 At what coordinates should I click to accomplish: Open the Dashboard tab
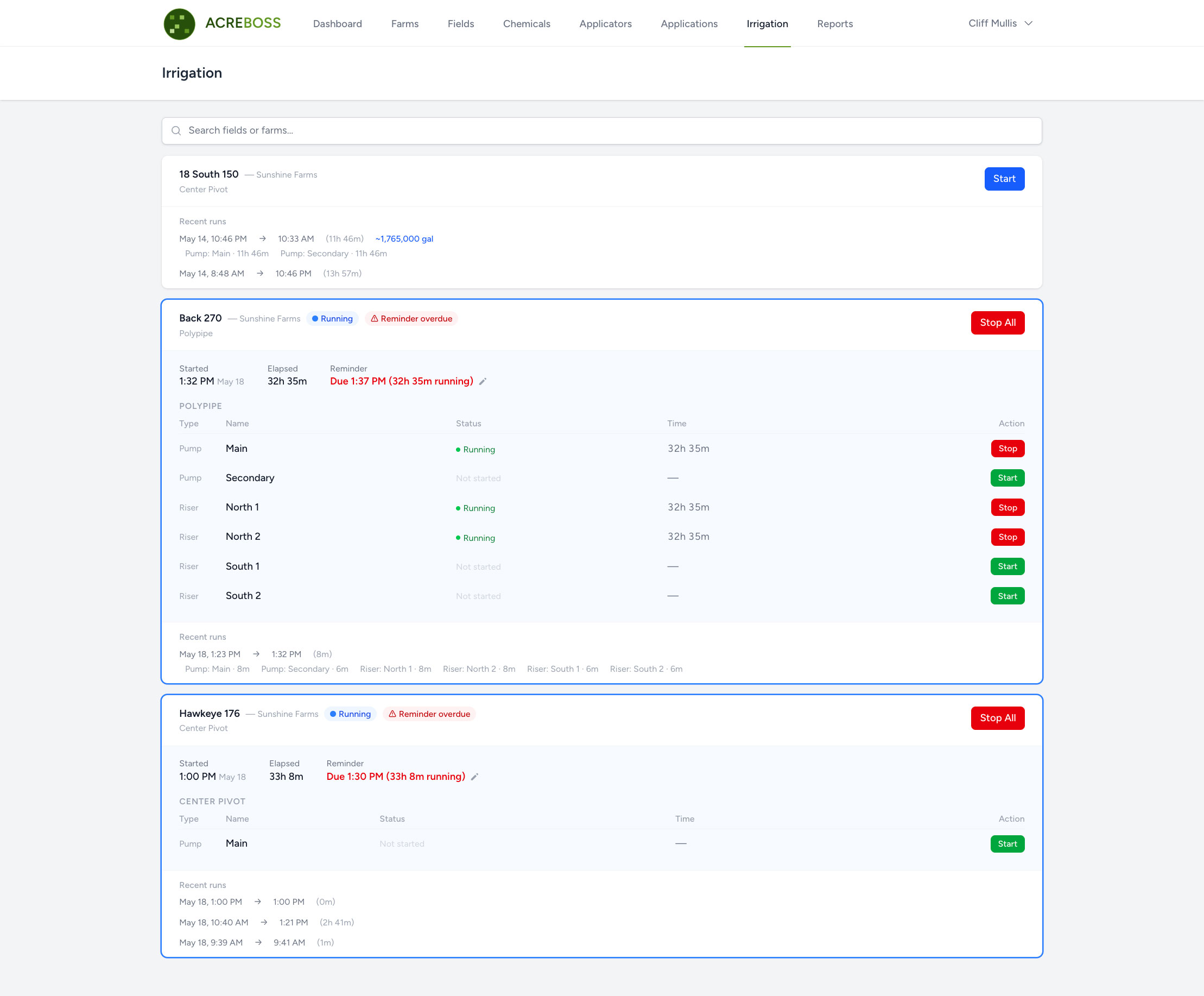[x=337, y=23]
